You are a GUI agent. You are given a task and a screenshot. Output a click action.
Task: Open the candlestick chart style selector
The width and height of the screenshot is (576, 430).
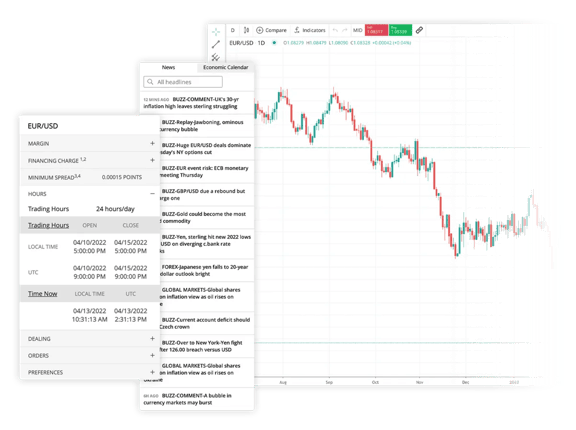pyautogui.click(x=246, y=30)
